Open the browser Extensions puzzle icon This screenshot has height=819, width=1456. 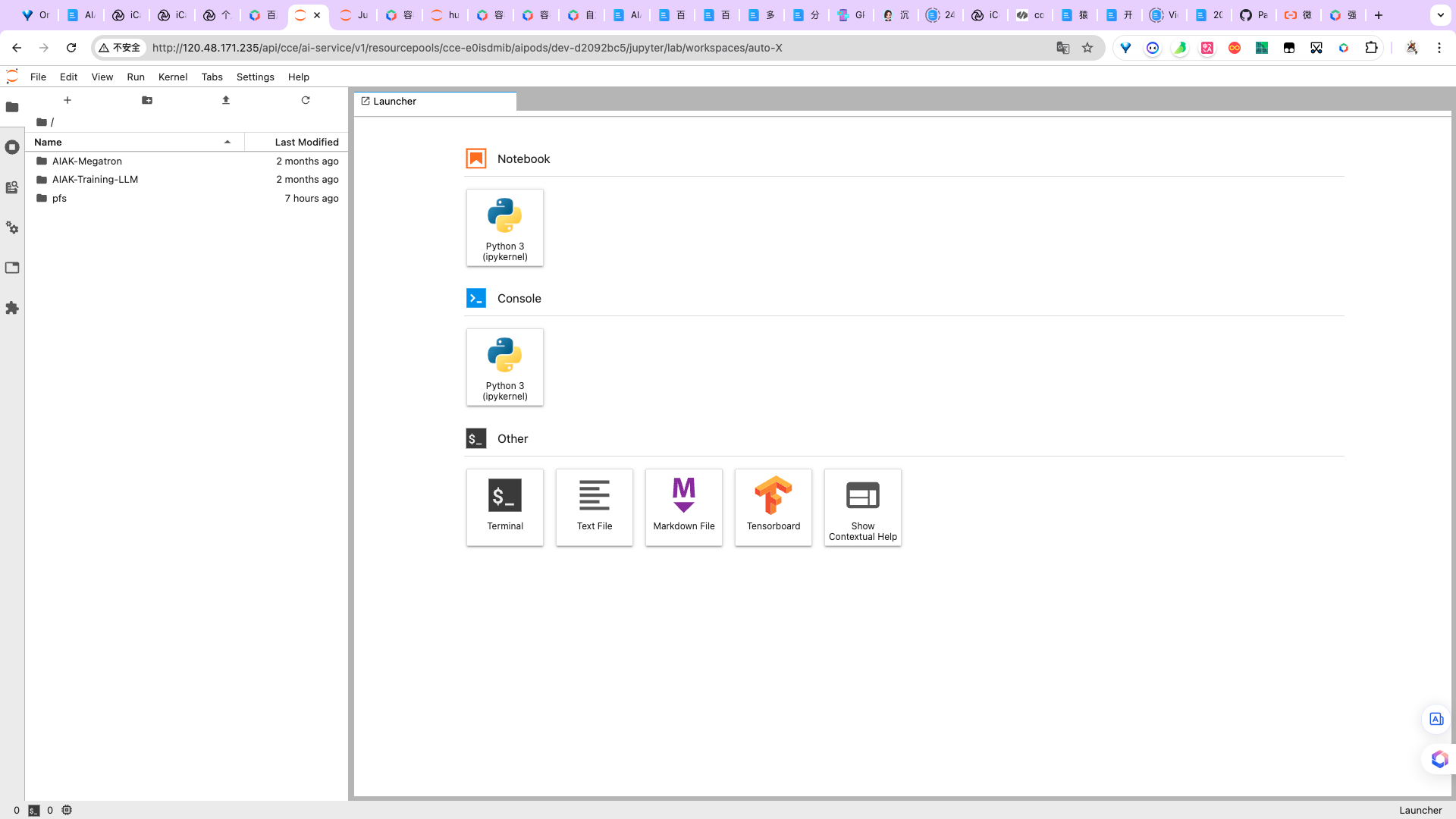[1371, 48]
